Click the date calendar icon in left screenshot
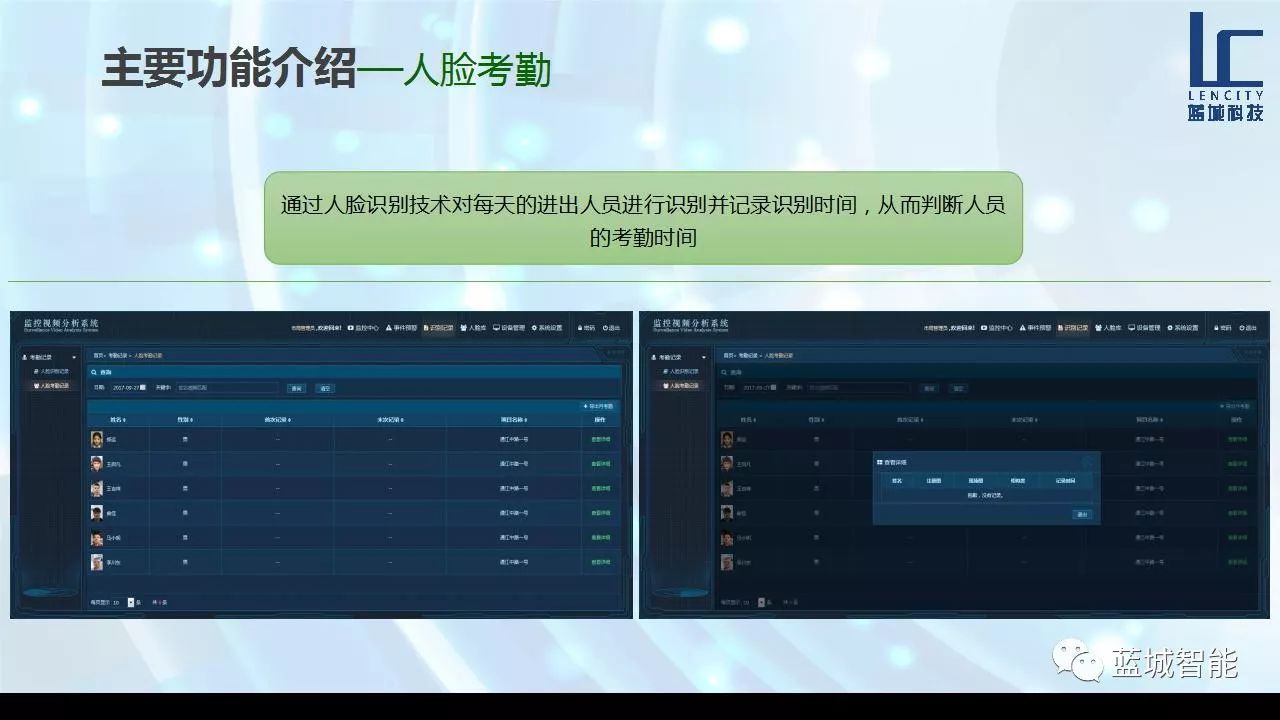The height and width of the screenshot is (720, 1280). (143, 388)
